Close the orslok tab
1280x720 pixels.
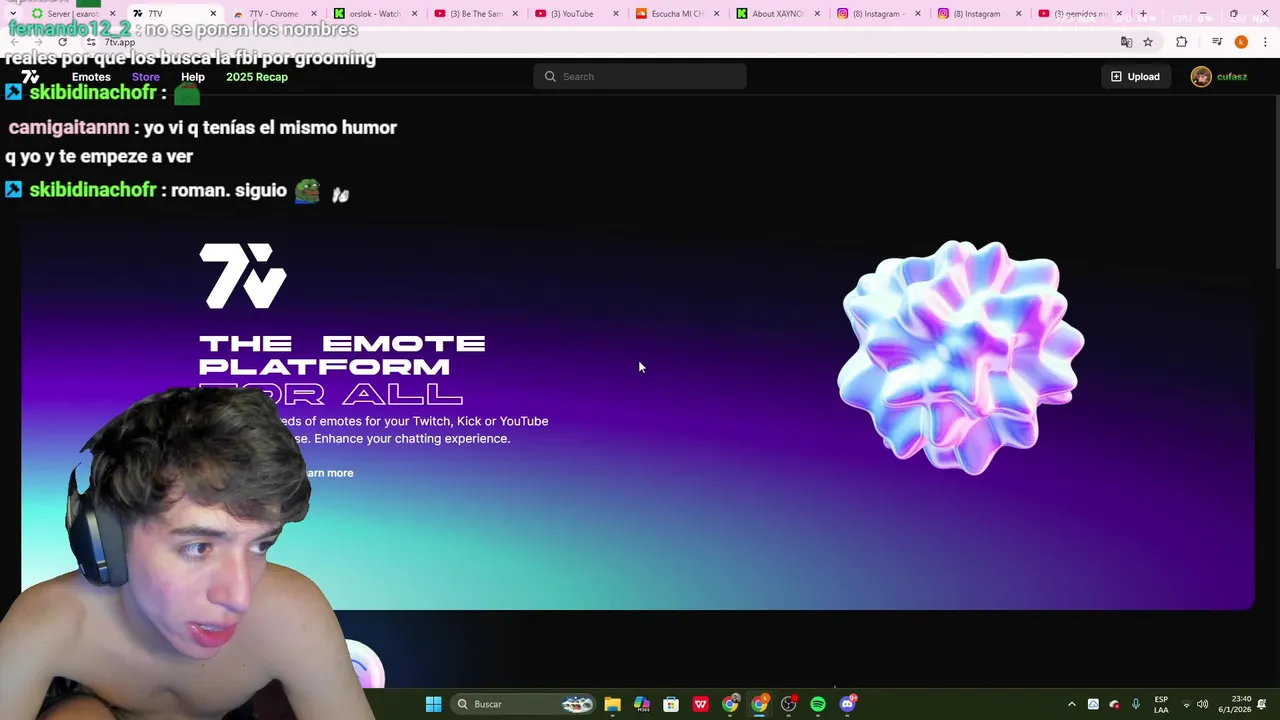tap(414, 14)
